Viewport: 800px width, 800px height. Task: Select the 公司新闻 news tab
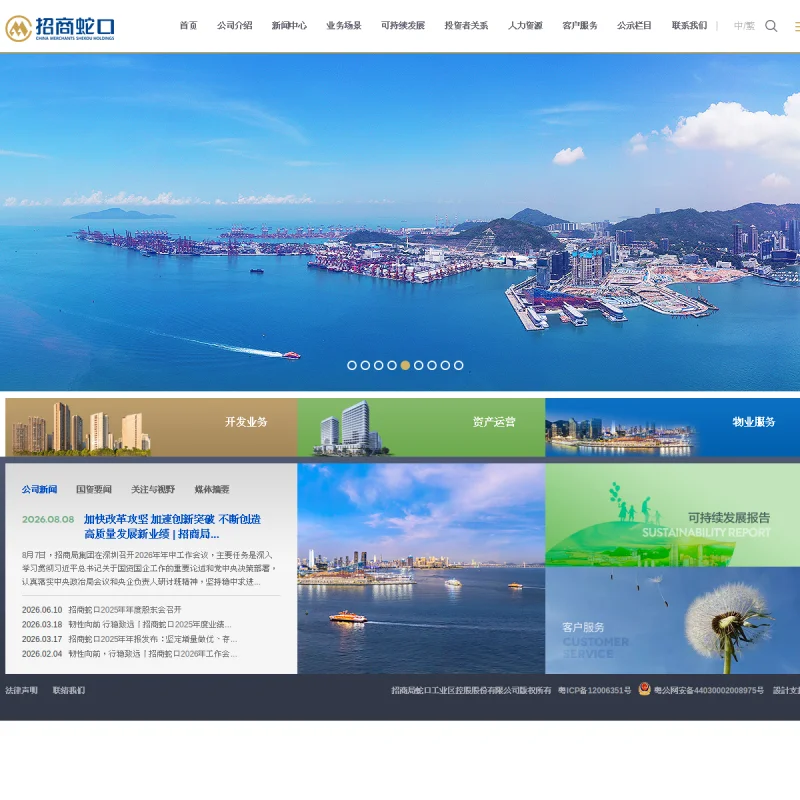pyautogui.click(x=39, y=489)
